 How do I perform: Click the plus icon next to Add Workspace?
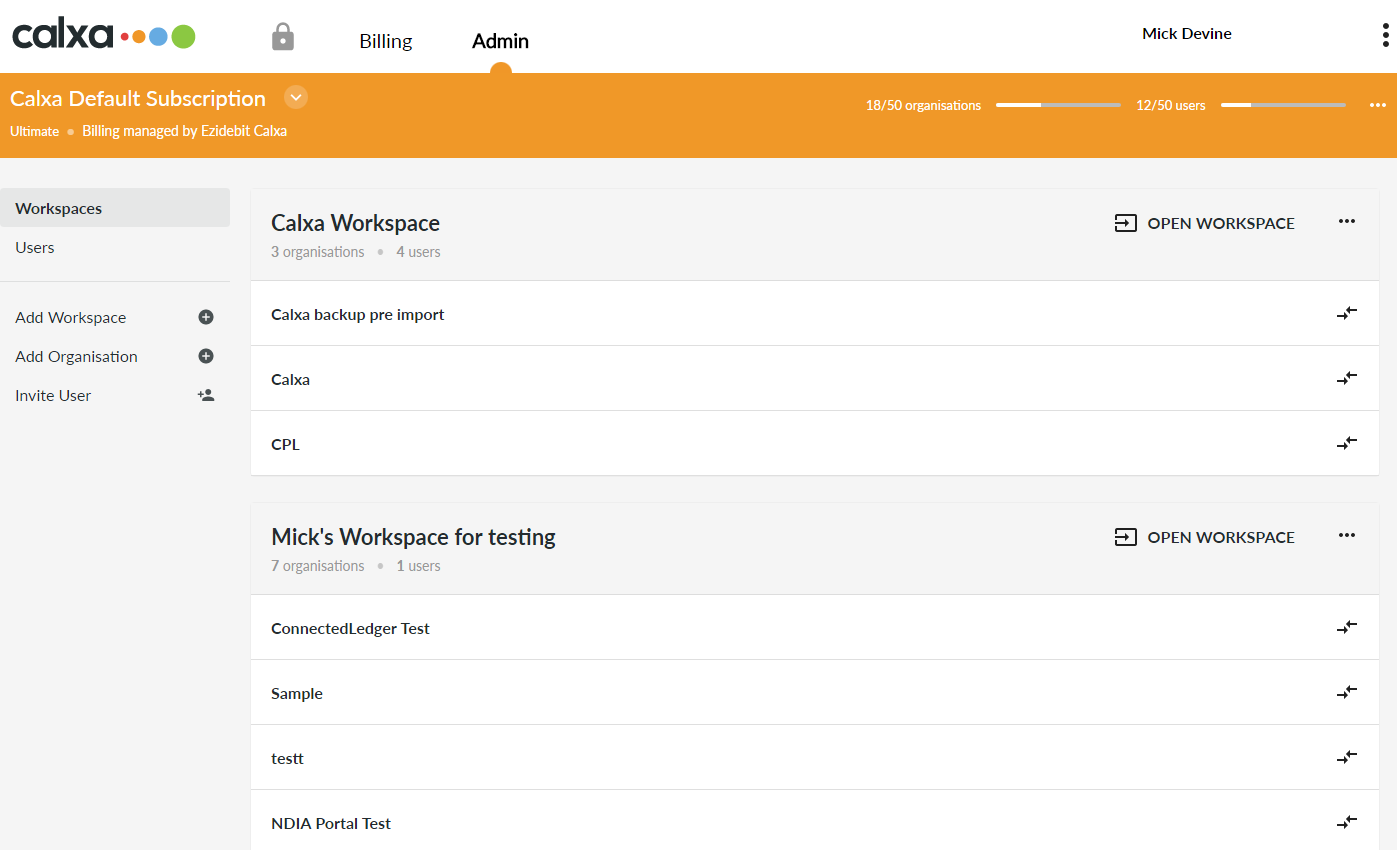pos(206,317)
